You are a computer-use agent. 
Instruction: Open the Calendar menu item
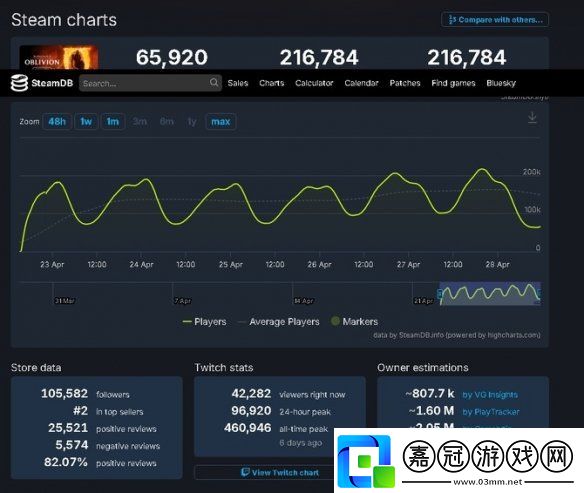click(361, 83)
